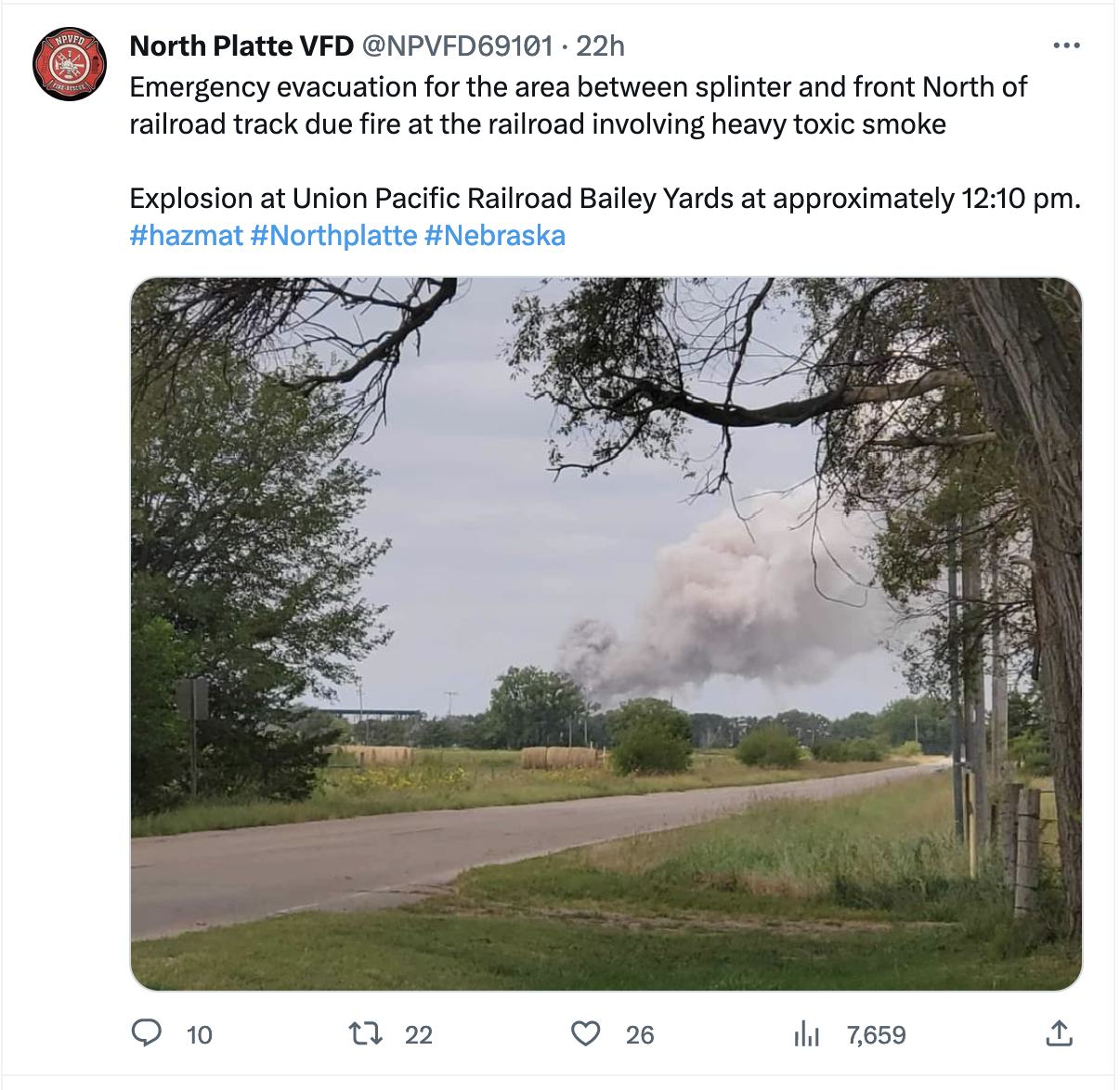Like the North Platte VFD tweet
1120x1090 pixels.
(x=586, y=1032)
